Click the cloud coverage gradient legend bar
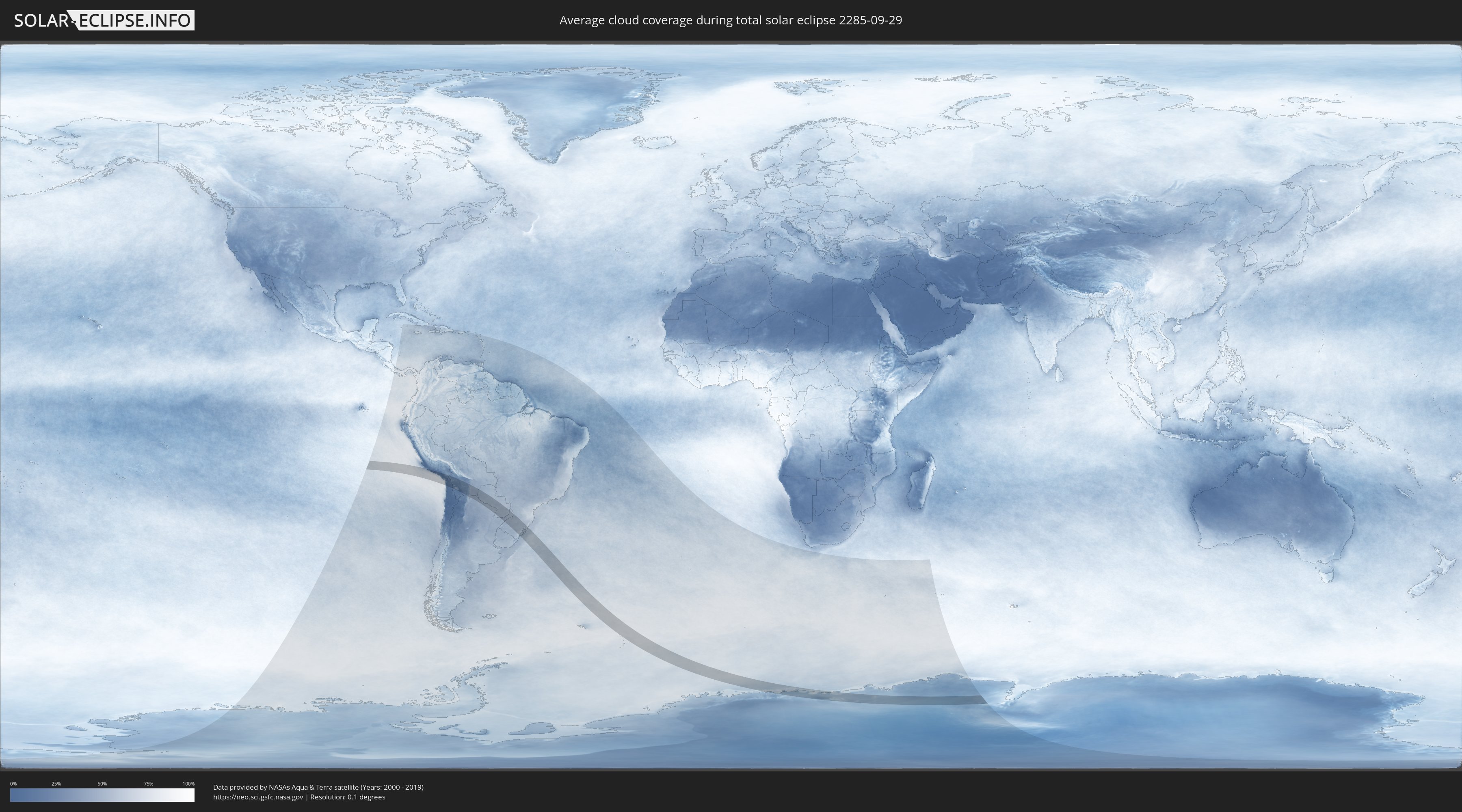This screenshot has height=812, width=1462. pos(102,795)
